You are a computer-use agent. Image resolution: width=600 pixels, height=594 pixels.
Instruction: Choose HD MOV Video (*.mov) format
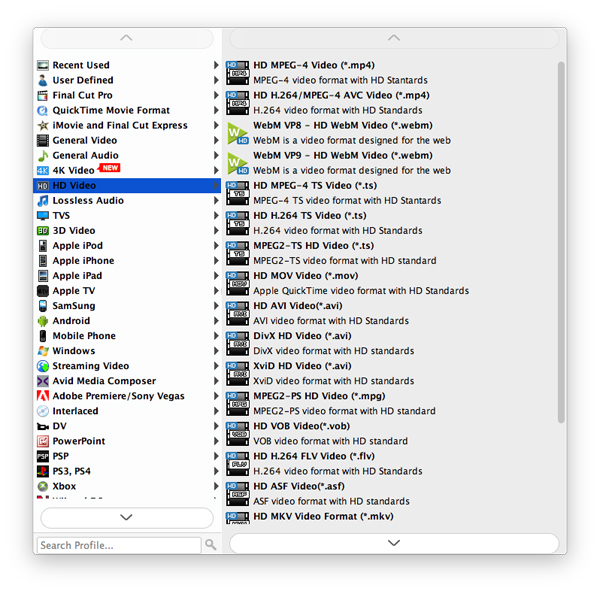click(305, 276)
